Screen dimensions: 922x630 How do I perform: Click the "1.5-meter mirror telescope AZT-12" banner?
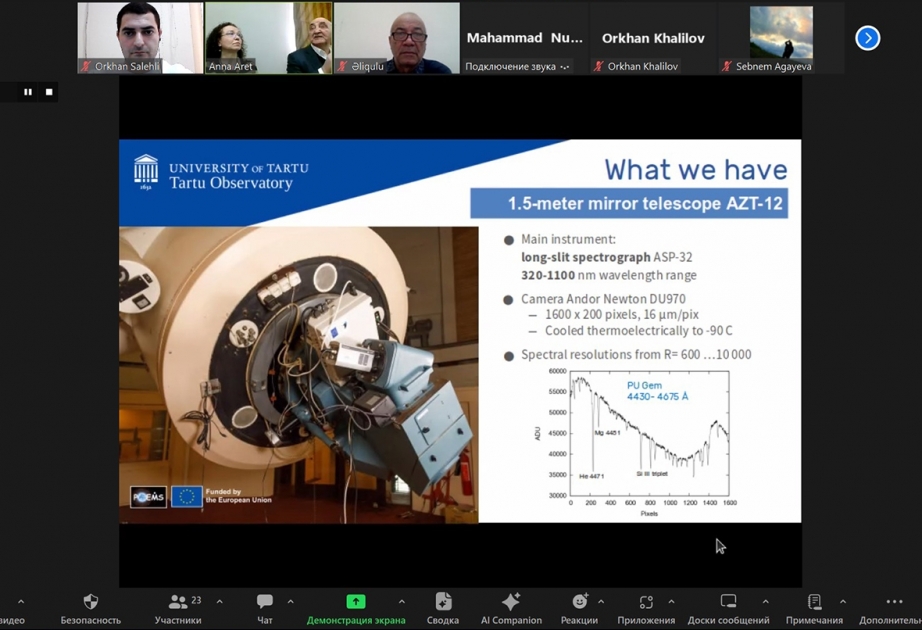tap(629, 204)
